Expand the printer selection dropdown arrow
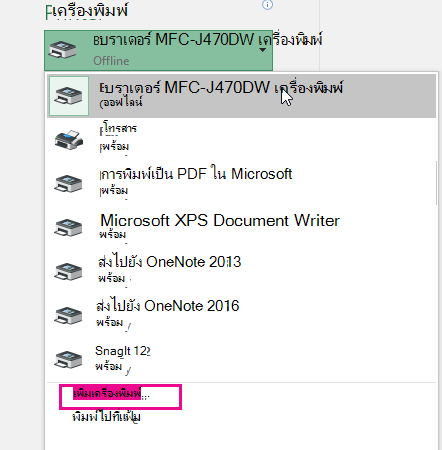442x450 pixels. (262, 50)
